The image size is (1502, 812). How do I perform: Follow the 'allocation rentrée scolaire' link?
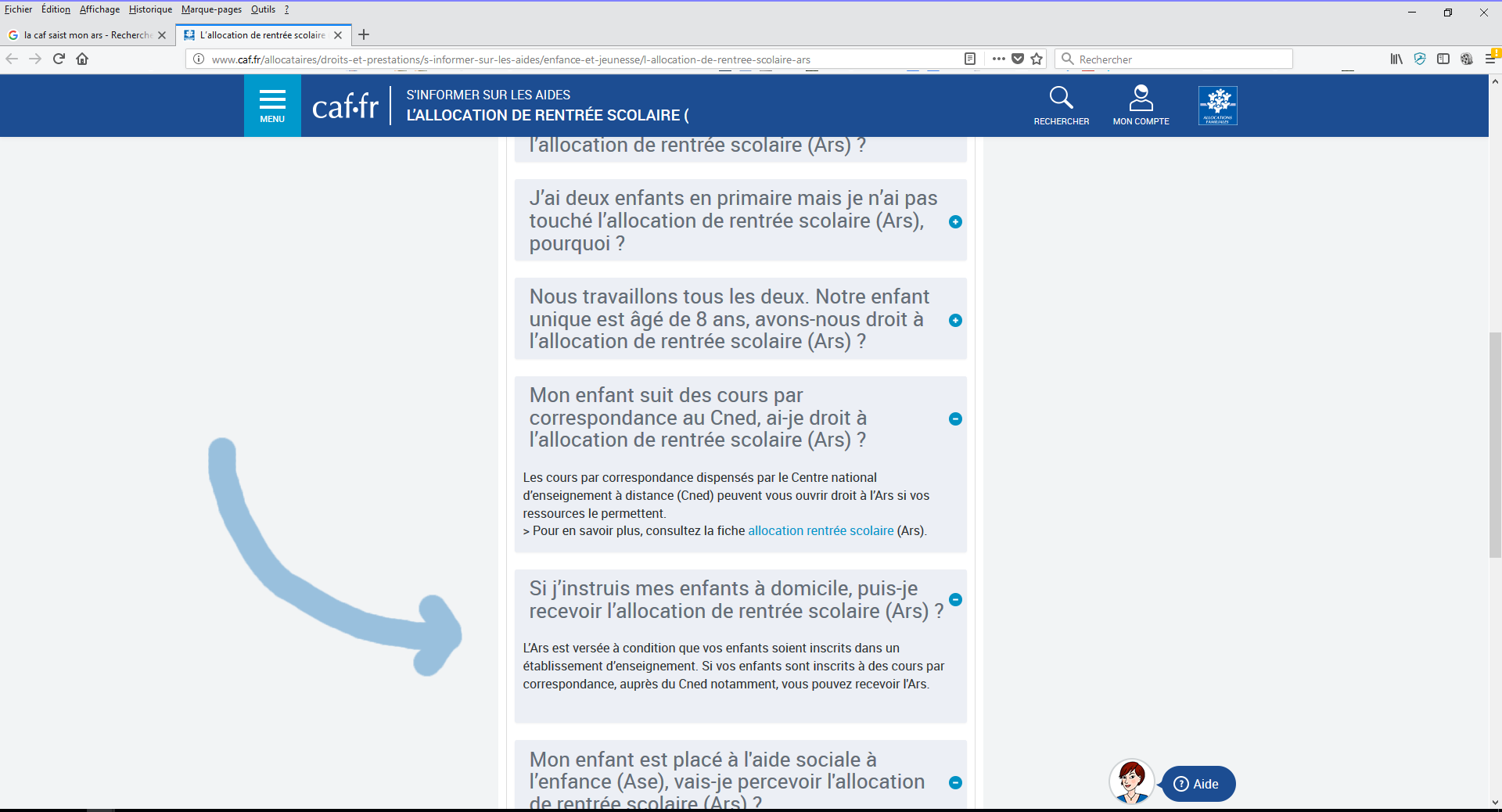click(820, 530)
